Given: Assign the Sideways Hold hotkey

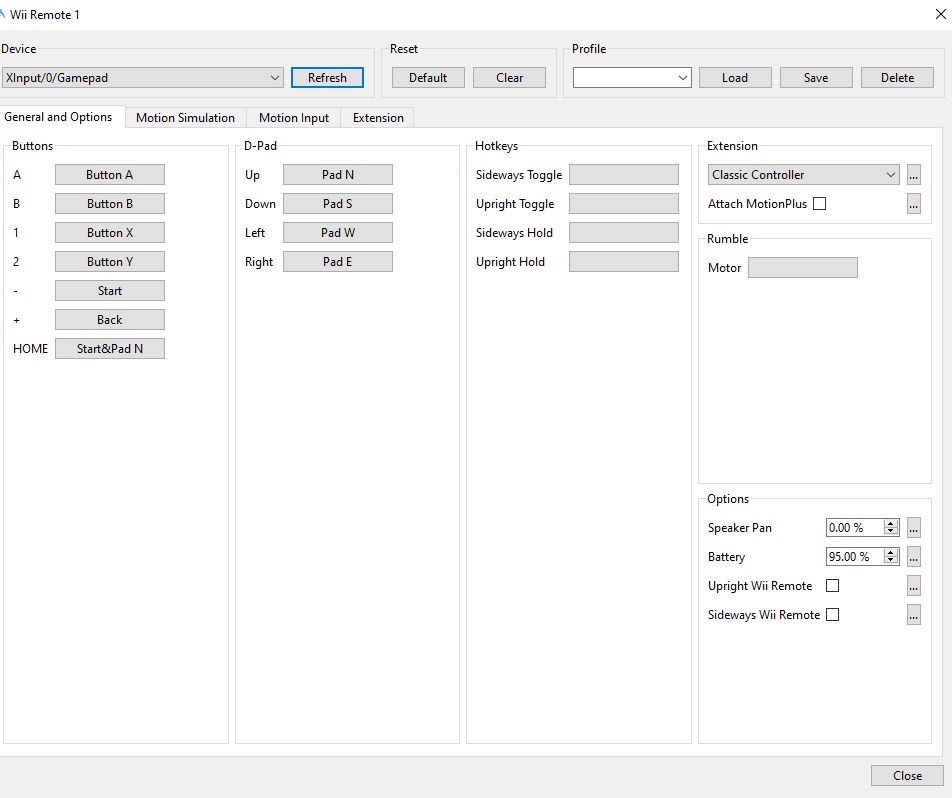Looking at the screenshot, I should [x=624, y=233].
